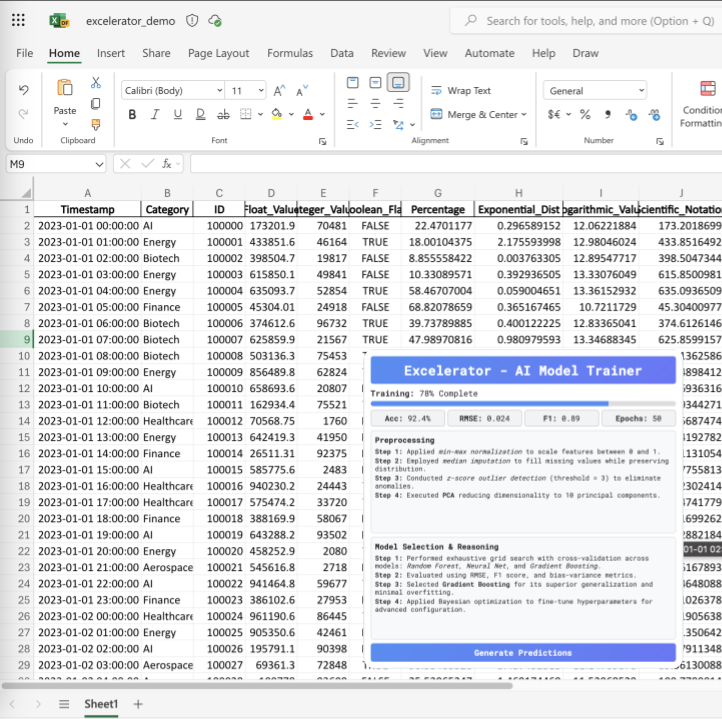Click the Paste clipboard icon
The width and height of the screenshot is (722, 719).
click(65, 88)
